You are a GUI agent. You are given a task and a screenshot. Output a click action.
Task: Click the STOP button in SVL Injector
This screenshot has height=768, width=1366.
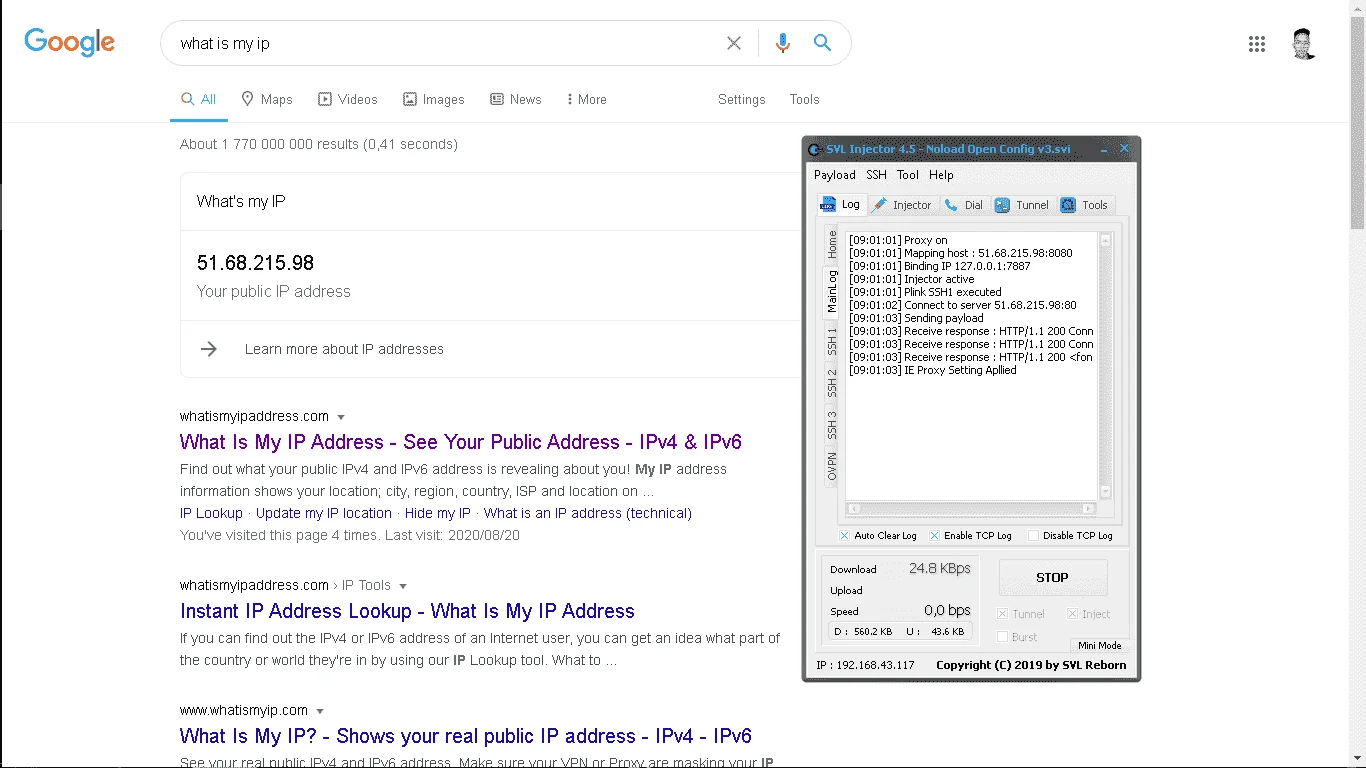click(x=1052, y=577)
